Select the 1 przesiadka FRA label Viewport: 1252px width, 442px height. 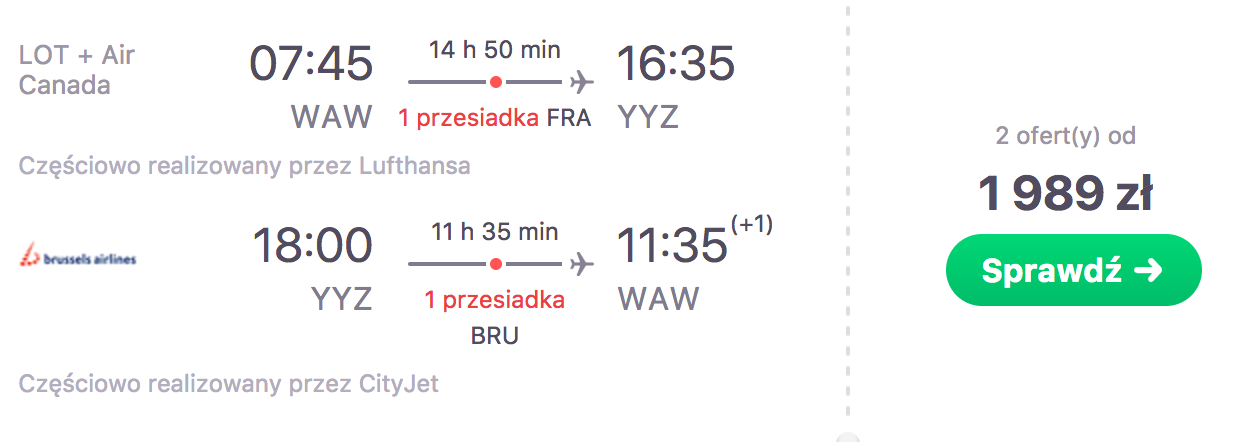pyautogui.click(x=495, y=118)
